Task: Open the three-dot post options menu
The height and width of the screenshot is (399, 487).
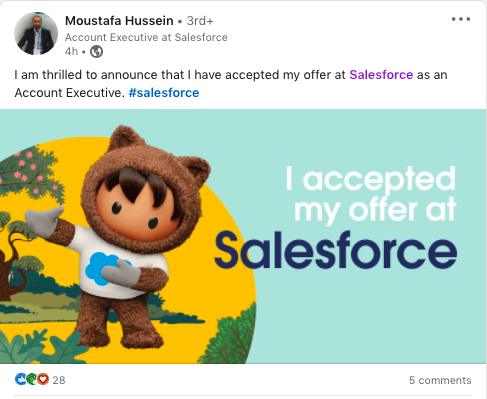Action: tap(461, 19)
